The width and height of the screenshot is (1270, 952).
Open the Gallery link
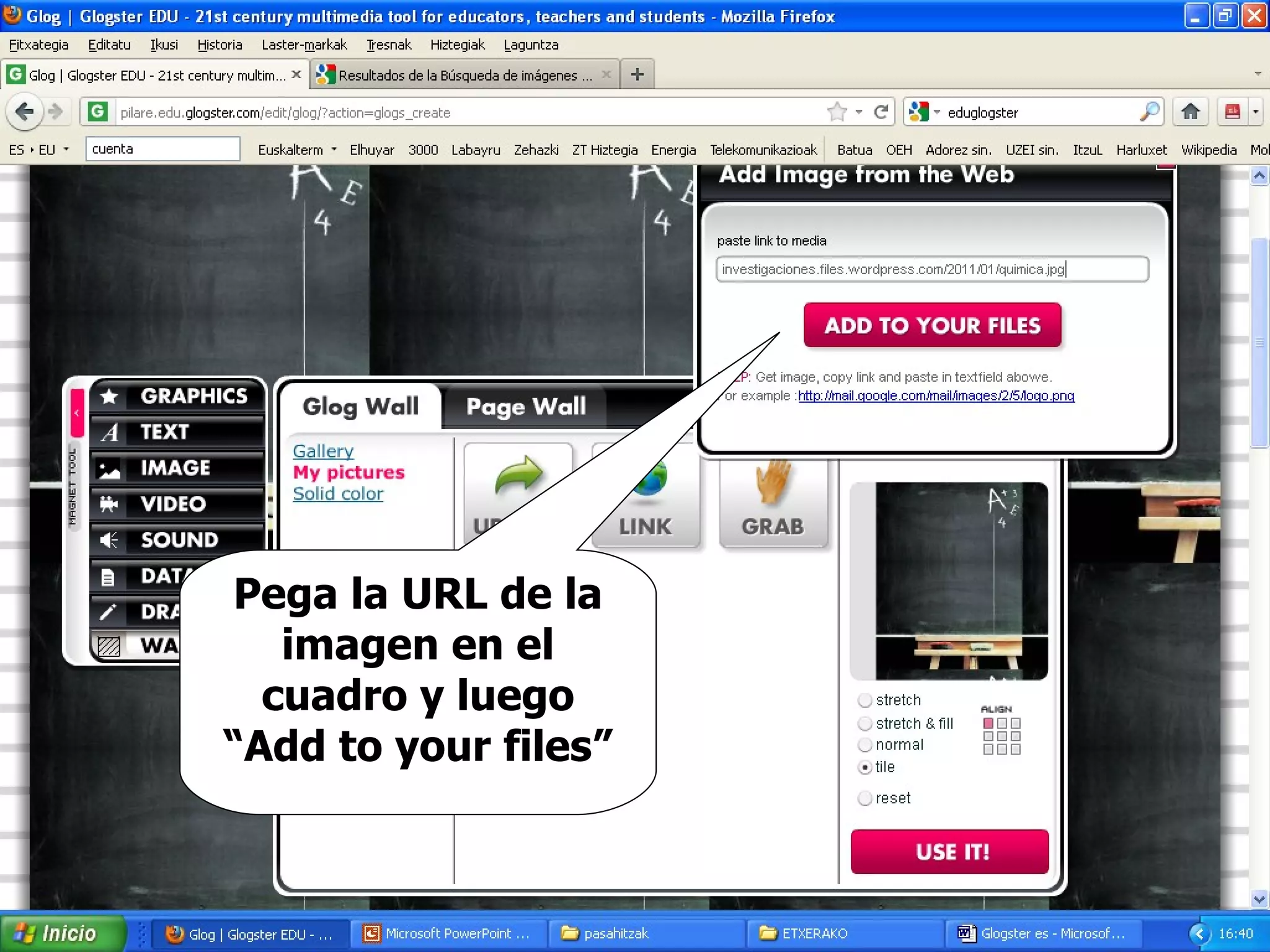[x=323, y=451]
